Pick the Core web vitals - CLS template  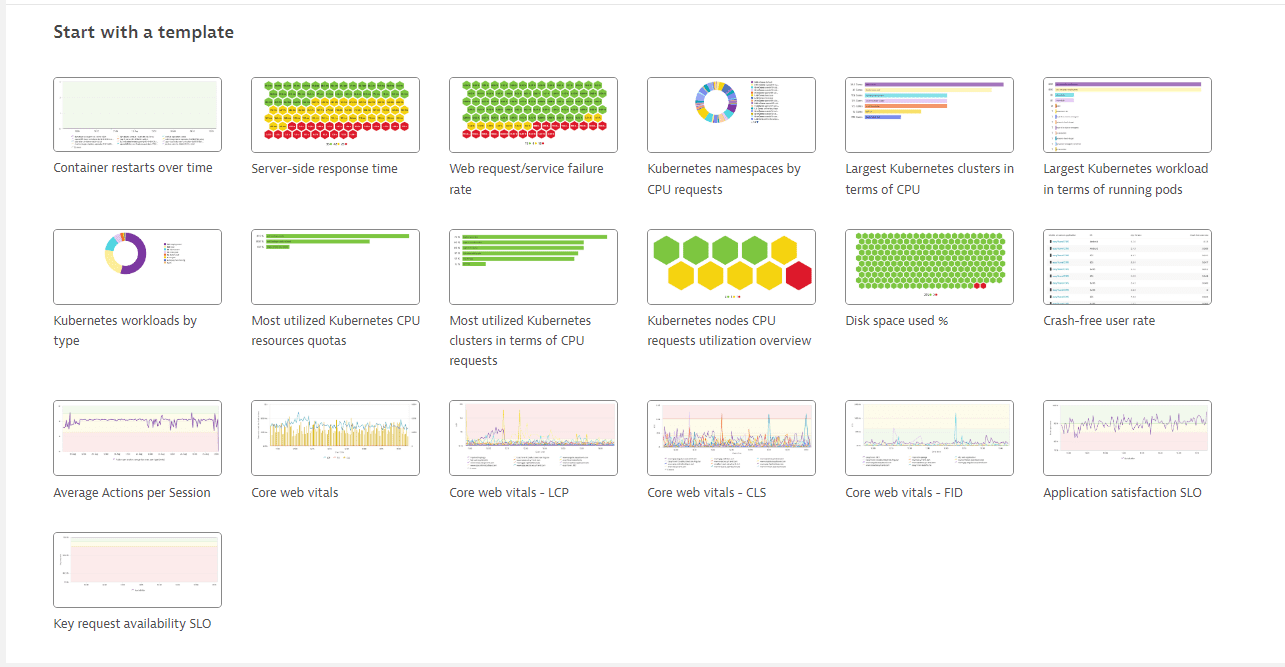click(x=731, y=438)
